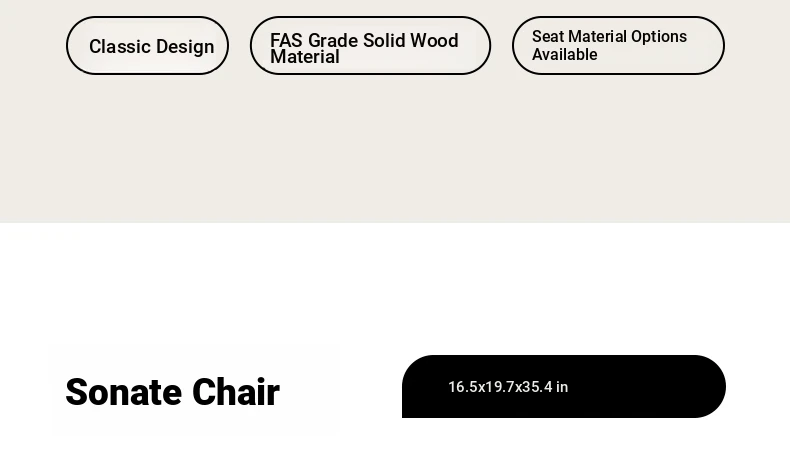Screen dimensions: 790x462
Task: Click the Sonate Chair heading
Action: coord(172,392)
